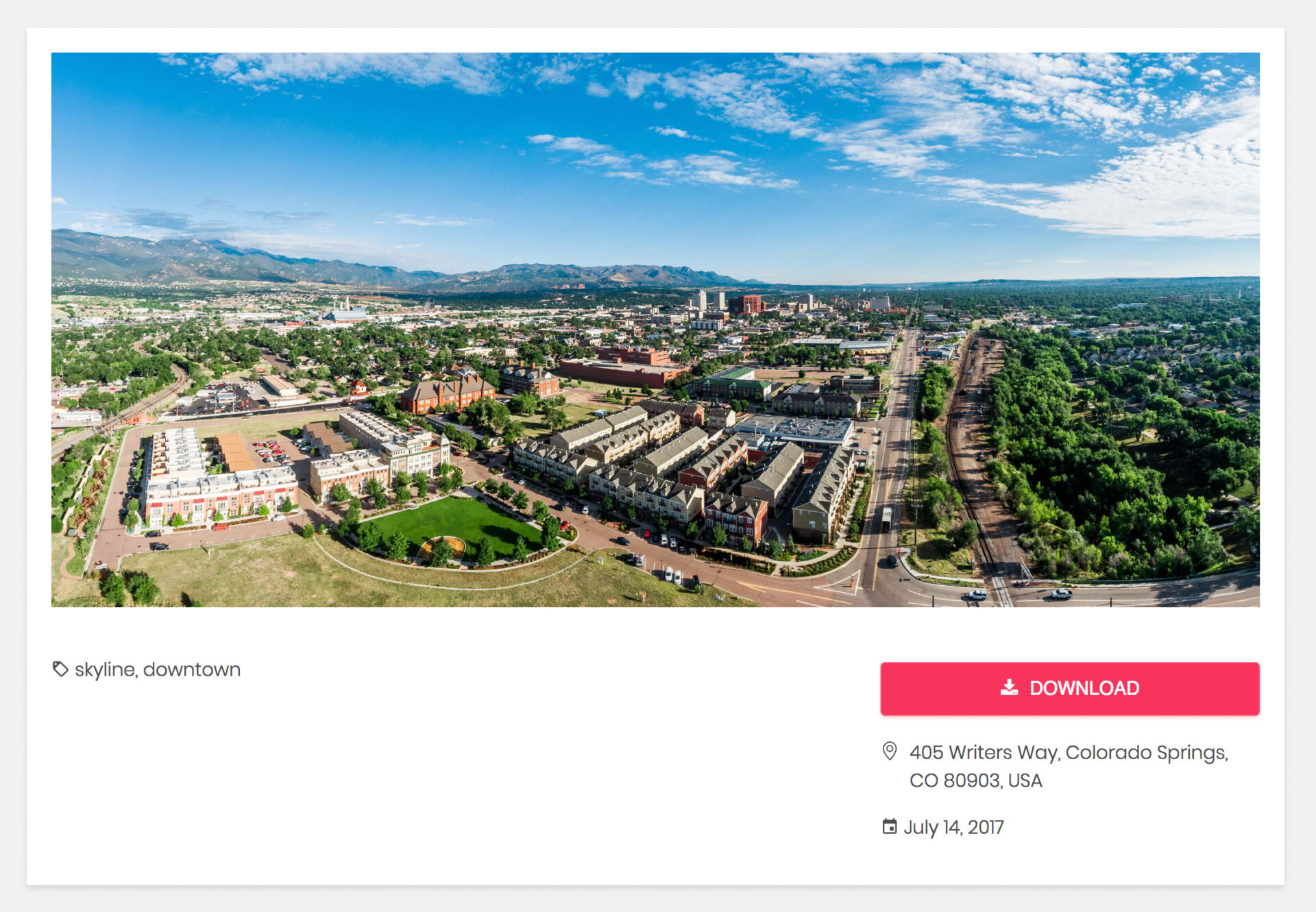
Task: Click the CO 80903, USA address line
Action: (x=975, y=780)
